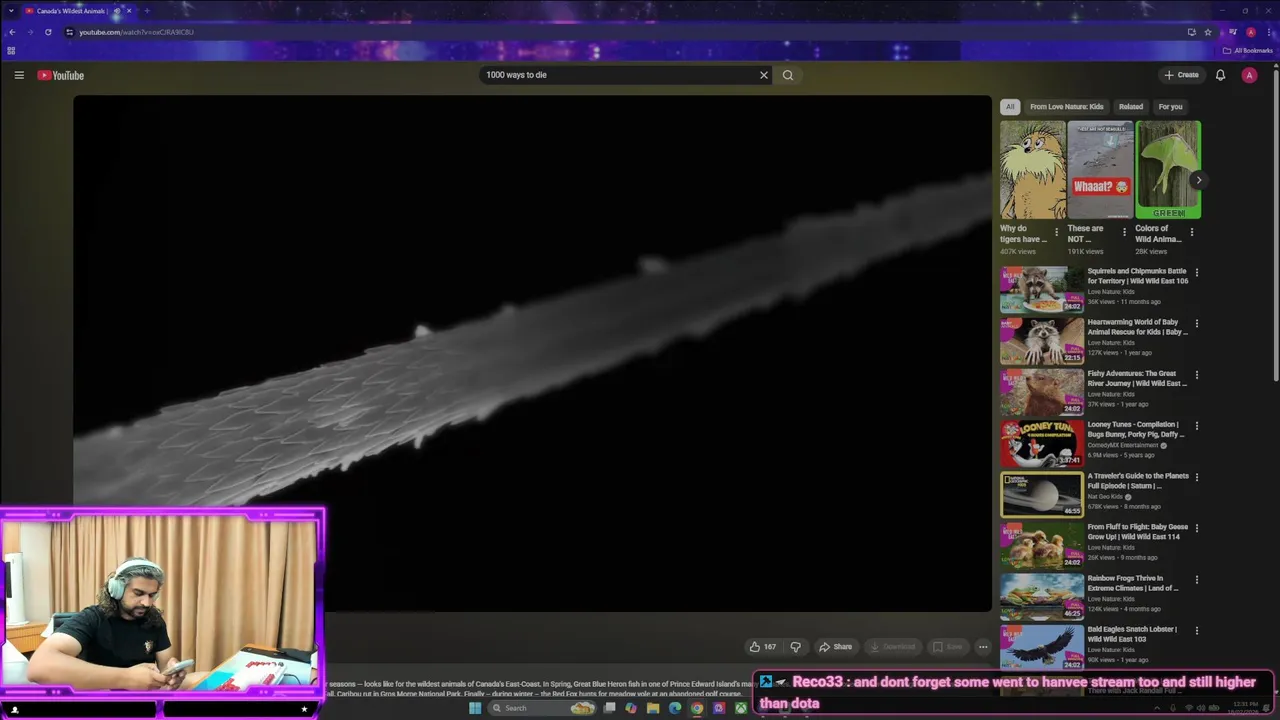The height and width of the screenshot is (720, 1280).
Task: Reload the browser page
Action: [x=48, y=32]
